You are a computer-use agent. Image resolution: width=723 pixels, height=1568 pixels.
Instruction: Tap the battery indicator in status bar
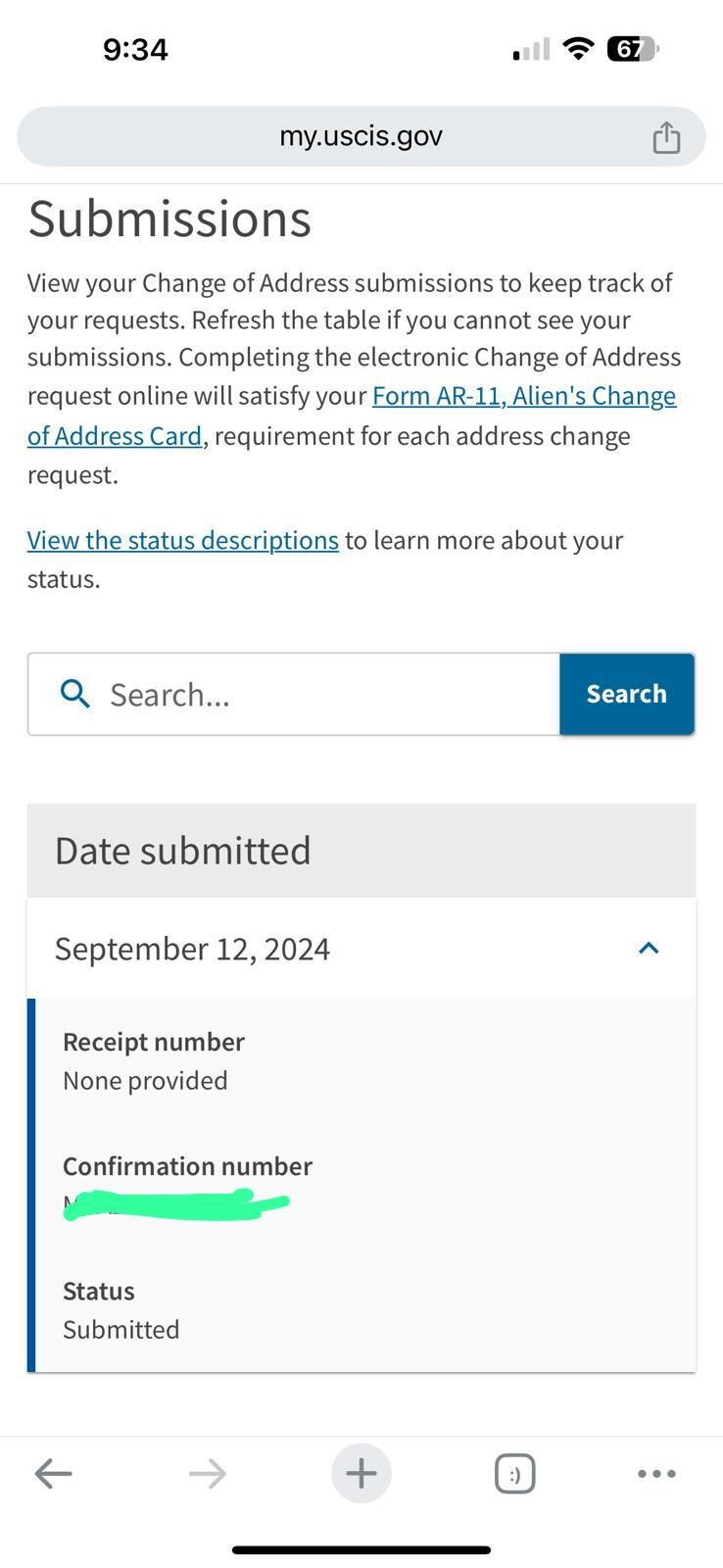click(x=633, y=49)
